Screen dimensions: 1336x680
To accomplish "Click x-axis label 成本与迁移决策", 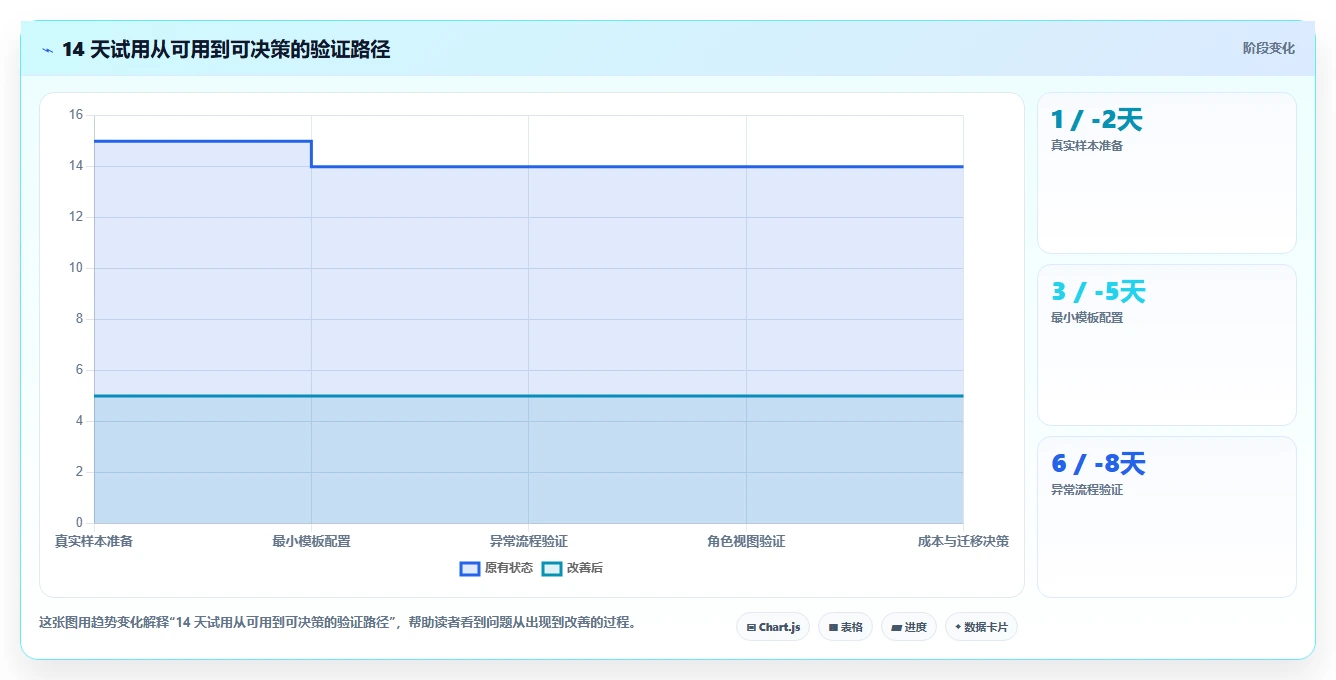I will (963, 541).
